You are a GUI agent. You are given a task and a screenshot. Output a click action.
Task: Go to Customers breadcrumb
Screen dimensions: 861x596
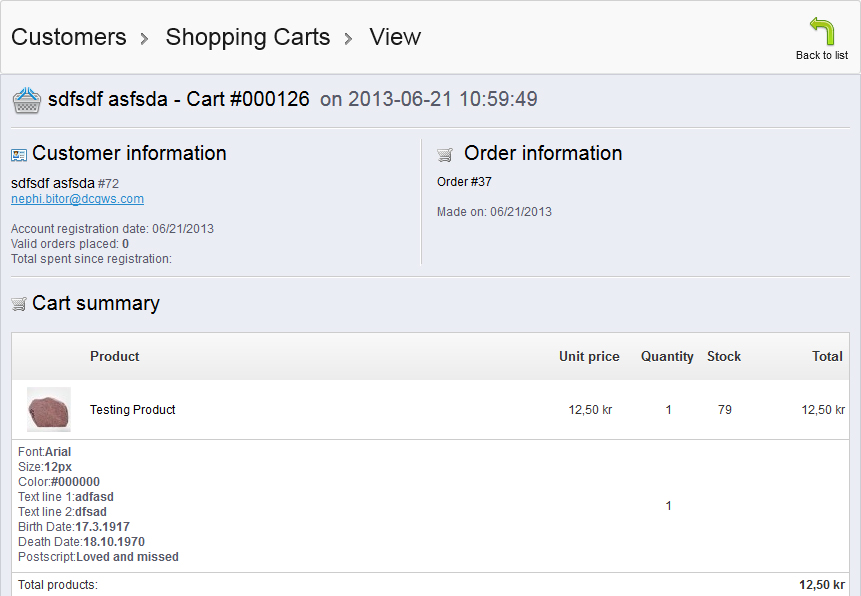[x=69, y=37]
